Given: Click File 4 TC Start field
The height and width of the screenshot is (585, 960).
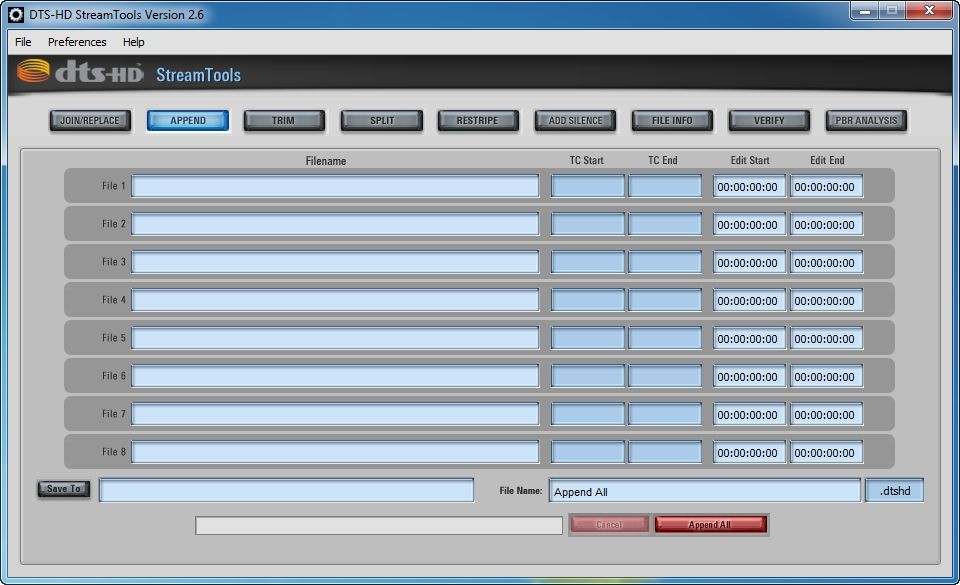Looking at the screenshot, I should point(588,300).
